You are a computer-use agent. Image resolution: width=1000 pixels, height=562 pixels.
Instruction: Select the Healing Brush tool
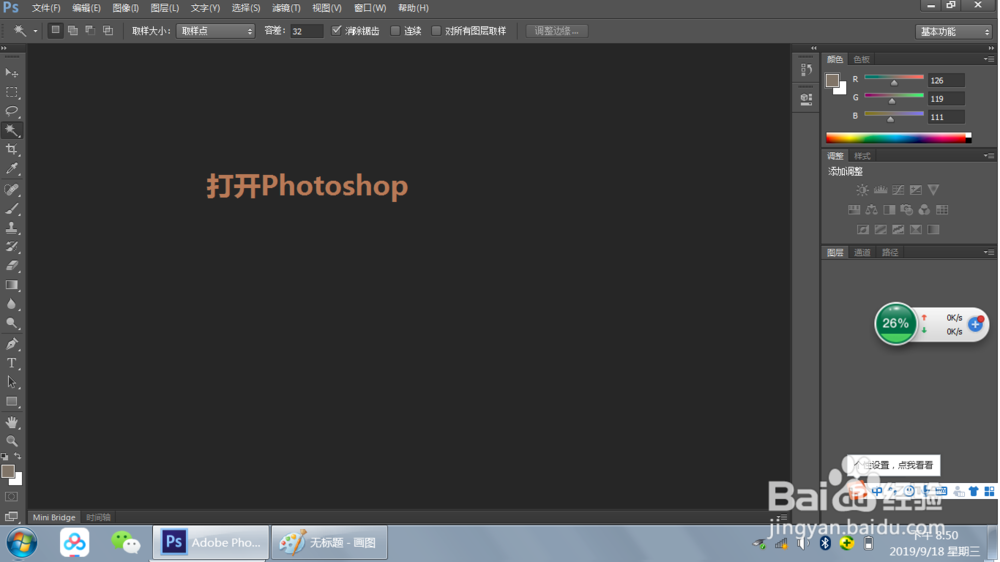[11, 189]
